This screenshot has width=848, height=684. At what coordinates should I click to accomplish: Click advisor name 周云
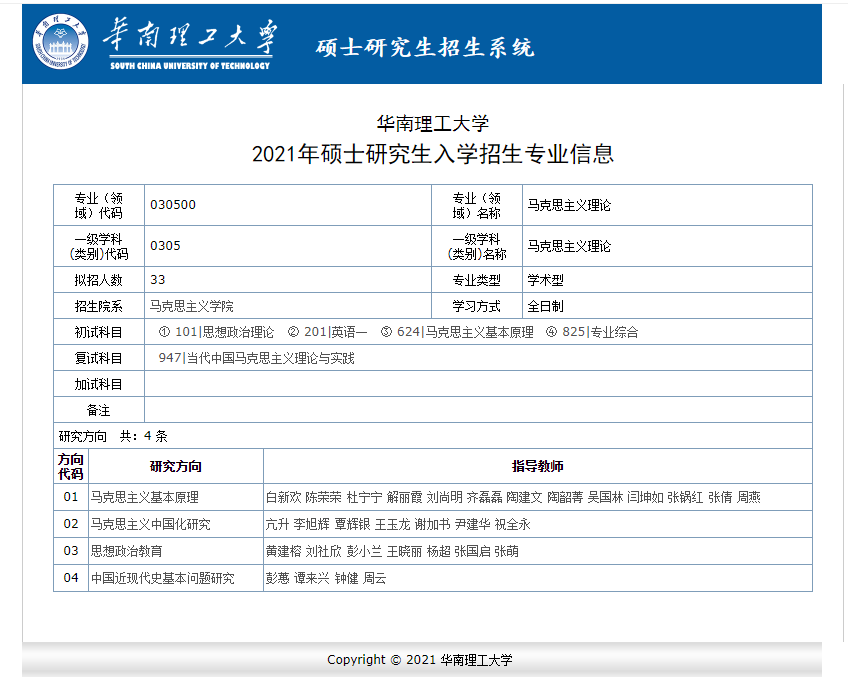374,579
